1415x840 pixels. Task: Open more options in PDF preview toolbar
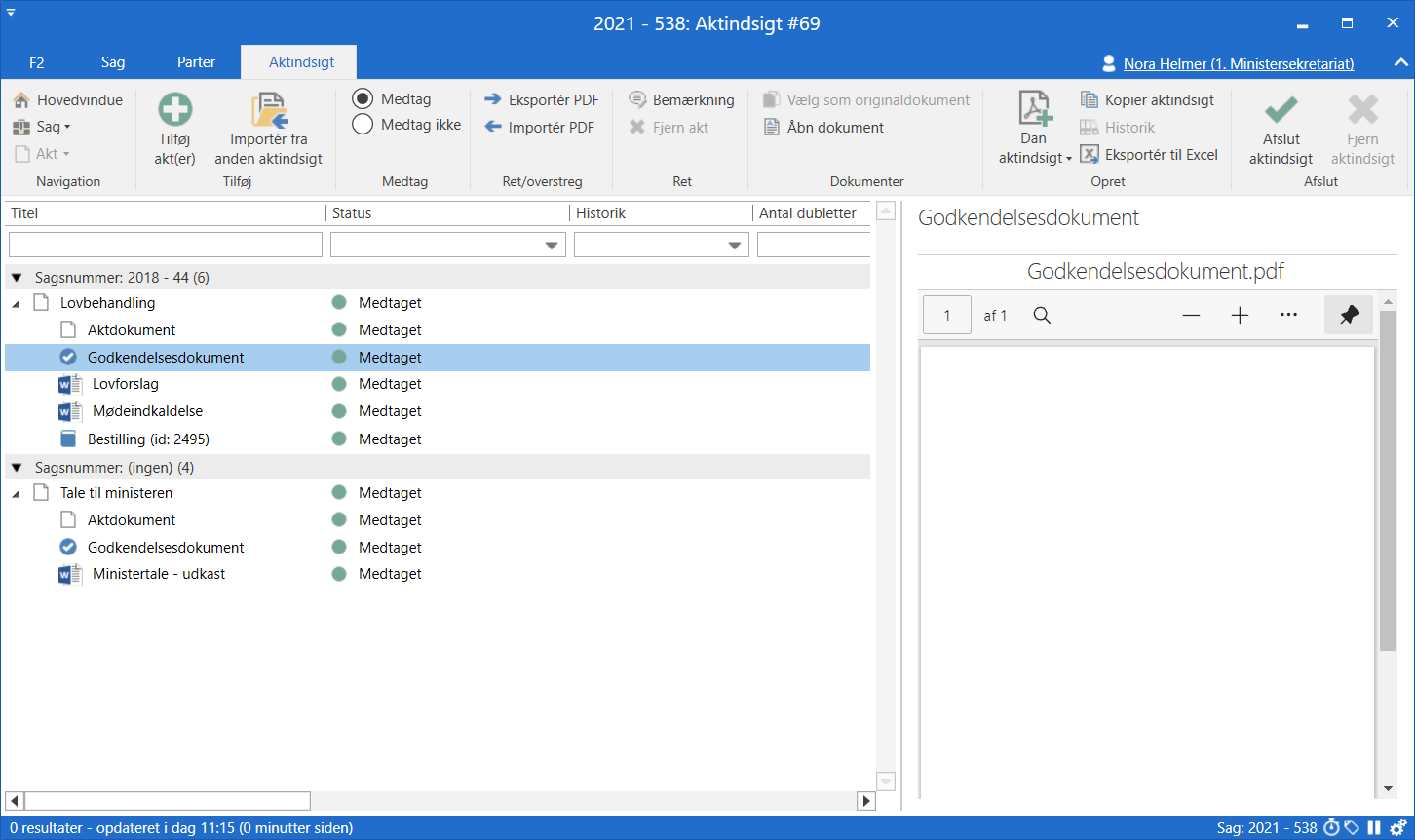point(1288,315)
